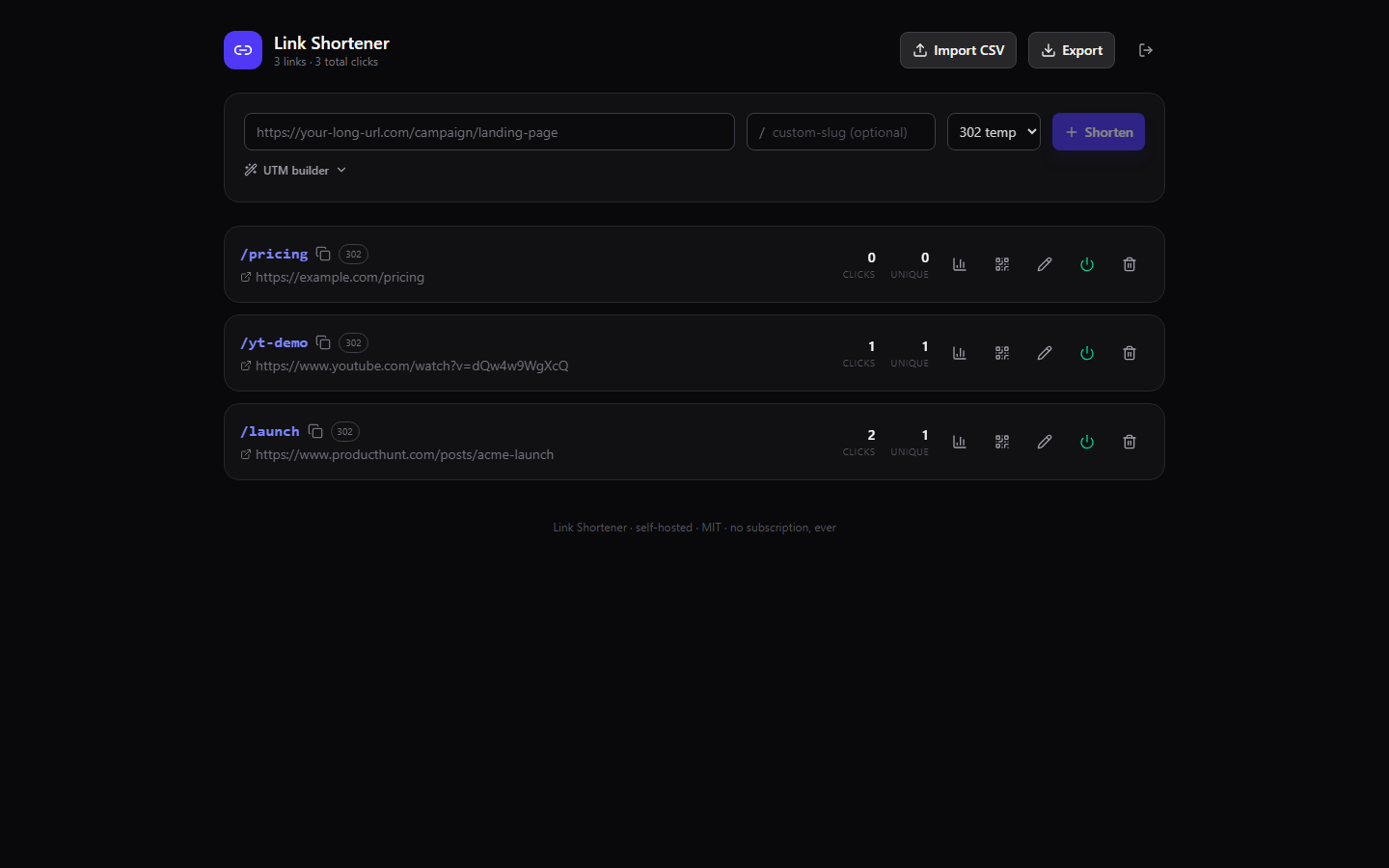Open stats chart for /pricing

[x=960, y=264]
